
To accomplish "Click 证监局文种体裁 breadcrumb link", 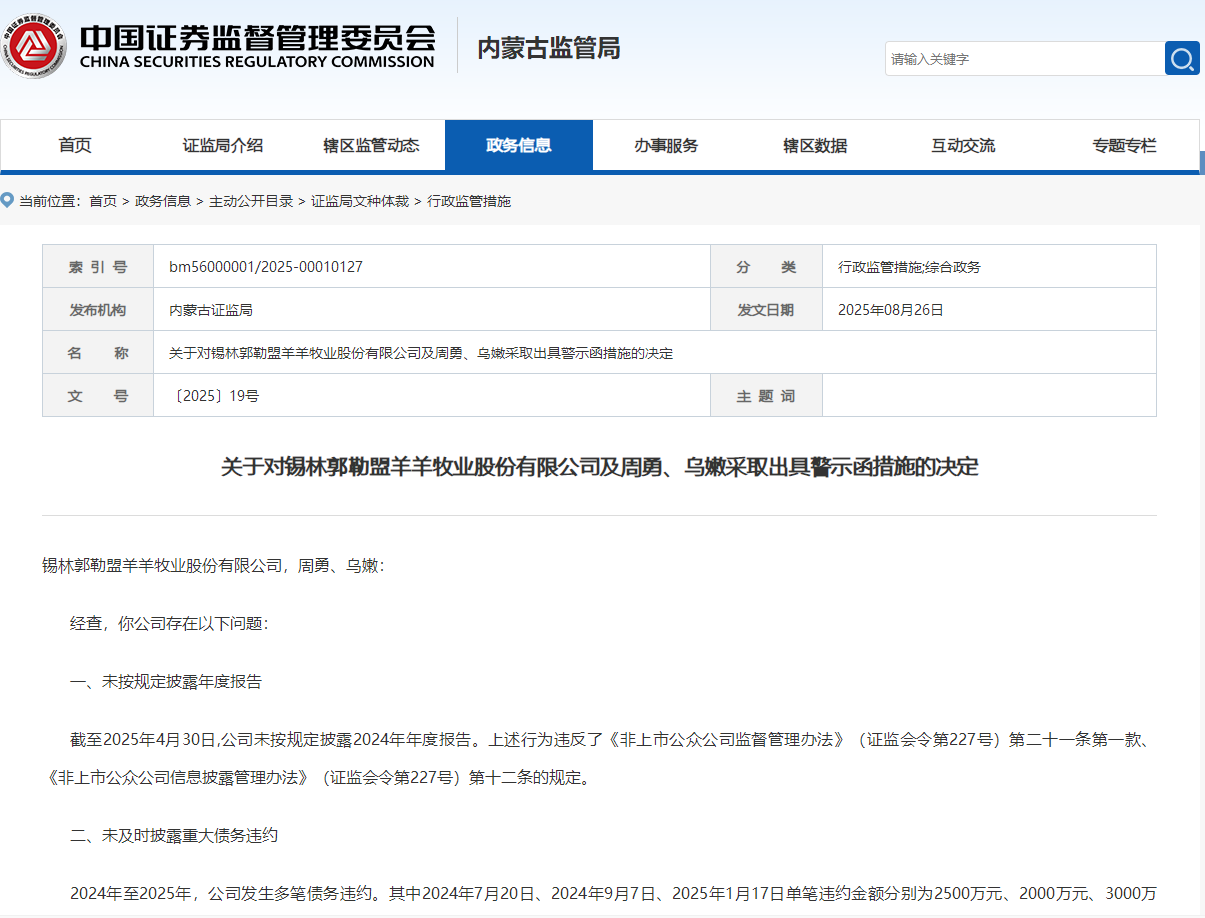I will [x=360, y=201].
